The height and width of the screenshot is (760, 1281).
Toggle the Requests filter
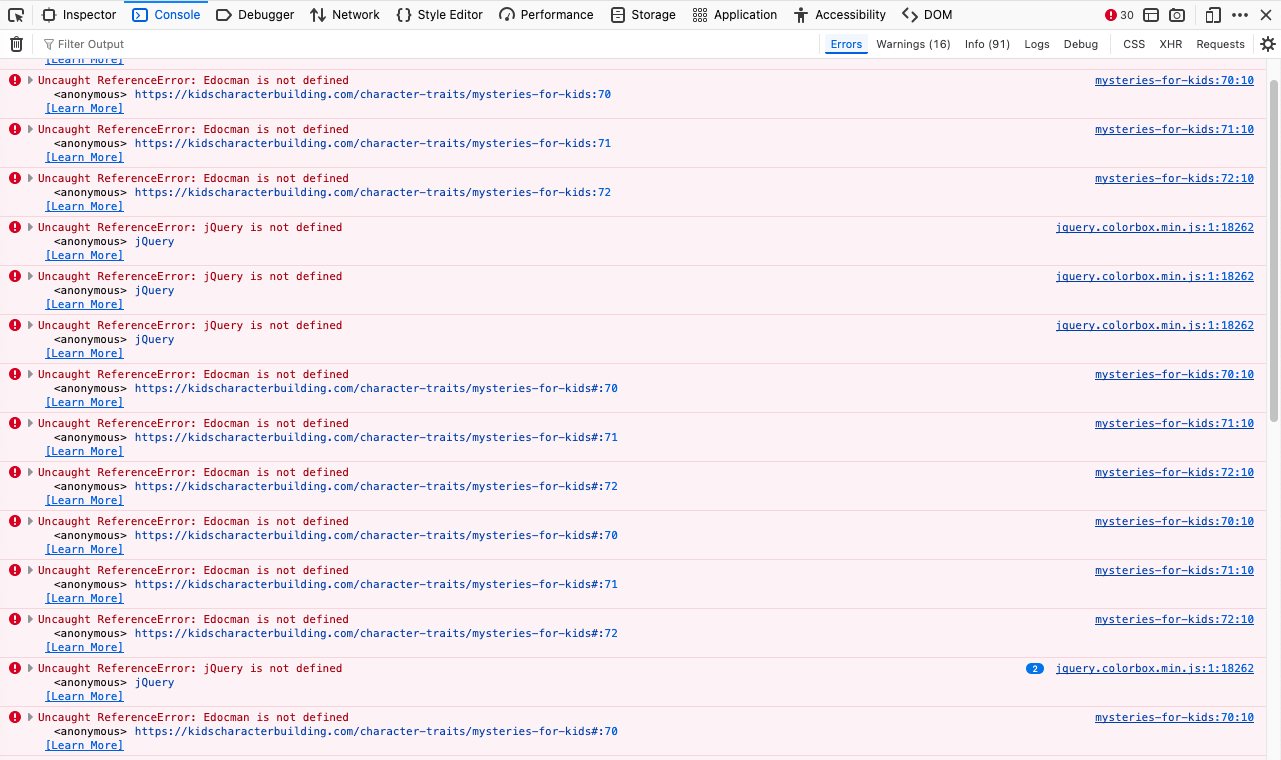tap(1220, 44)
